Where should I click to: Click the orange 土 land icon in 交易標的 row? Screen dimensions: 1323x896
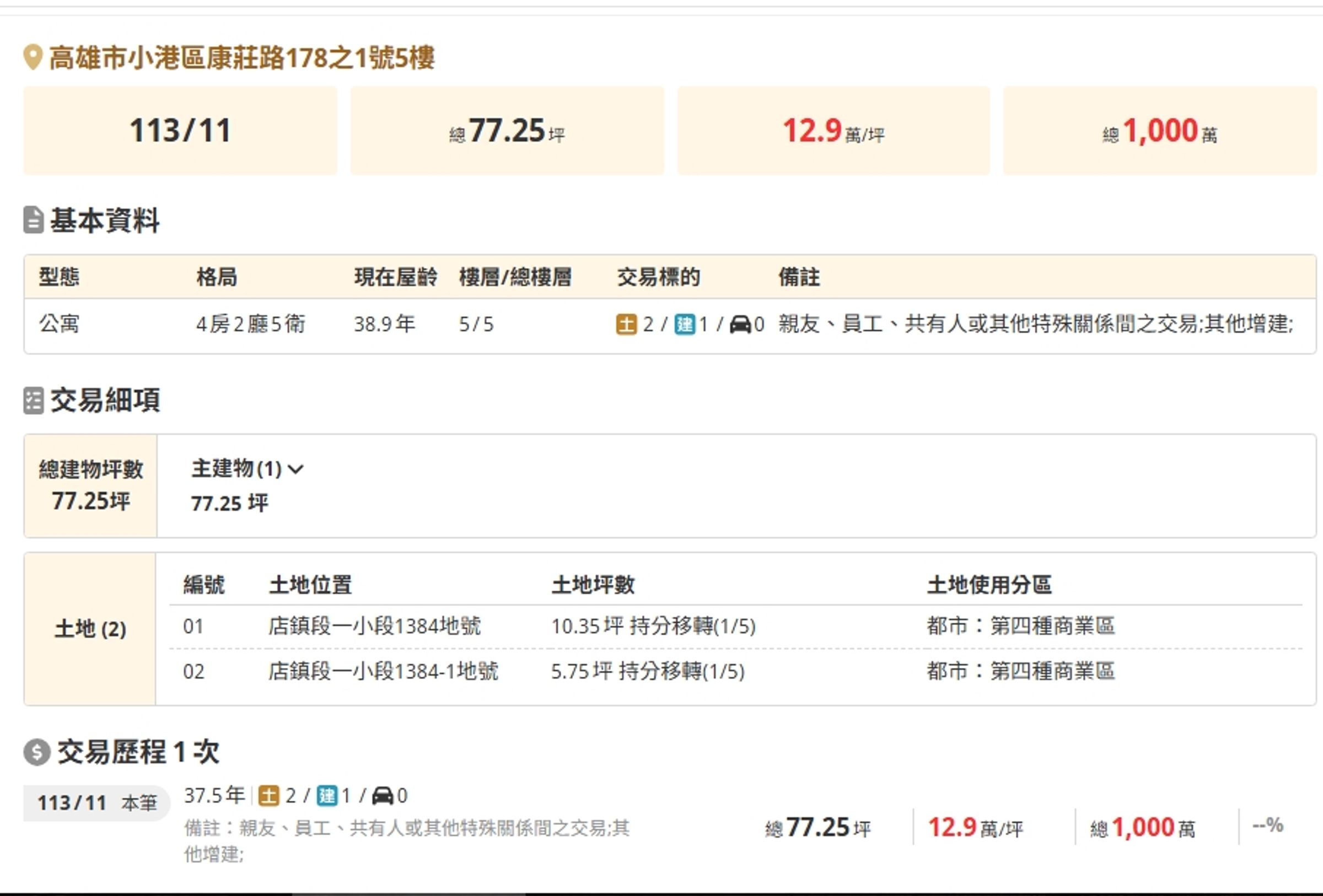tap(626, 324)
